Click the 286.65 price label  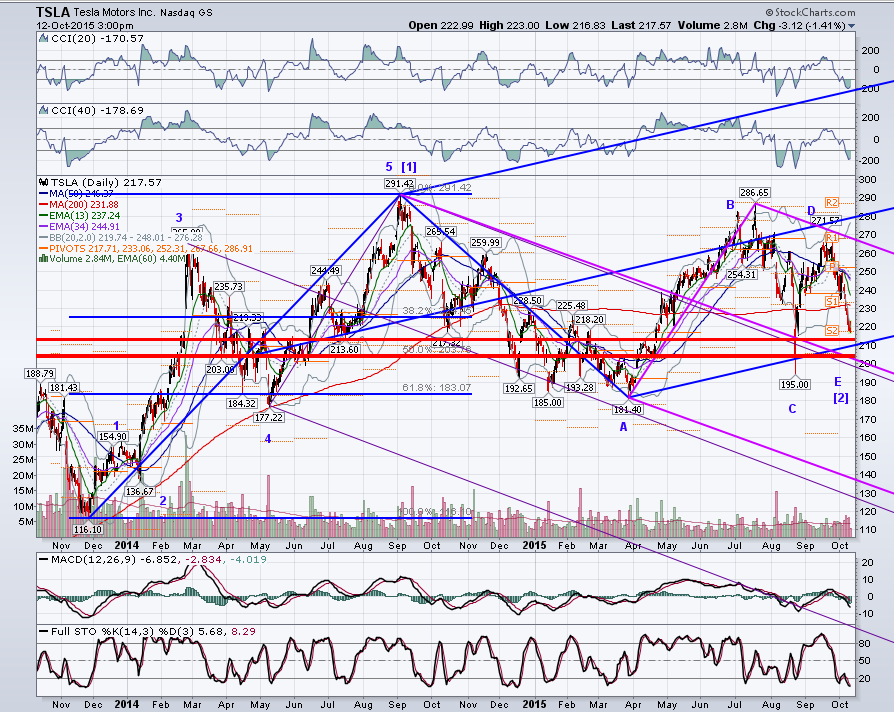point(754,193)
